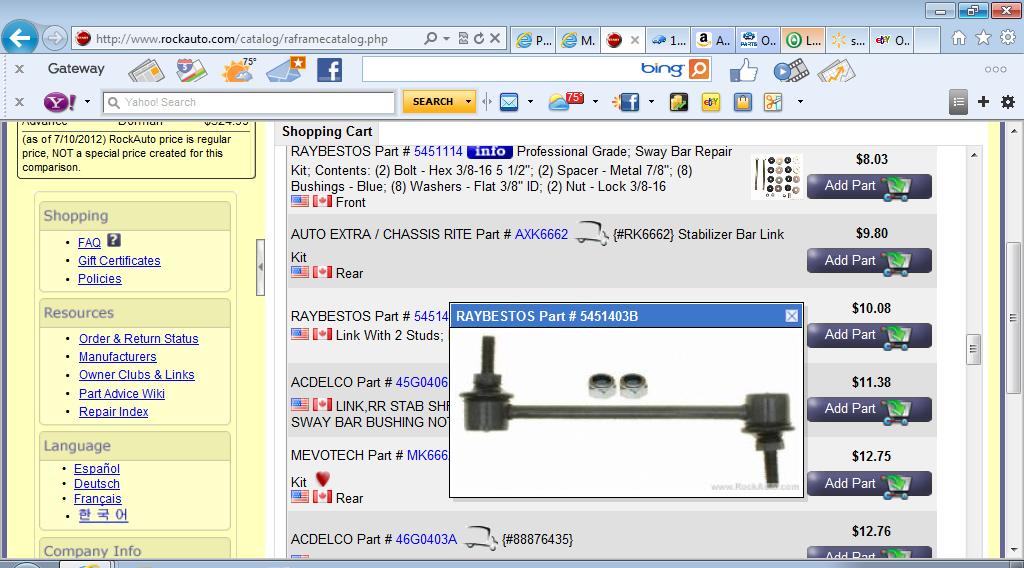Image resolution: width=1024 pixels, height=568 pixels.
Task: Switch to the Amazon browser tab
Action: tap(713, 40)
